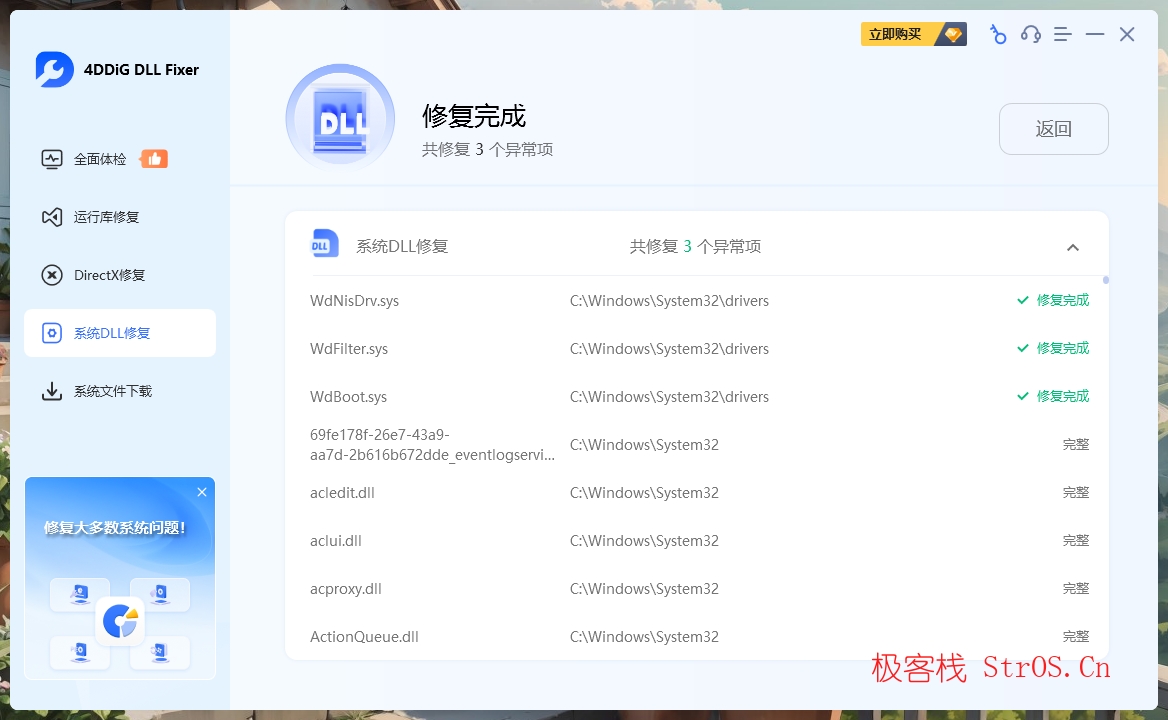Close the DLL Fixer window

point(1126,34)
